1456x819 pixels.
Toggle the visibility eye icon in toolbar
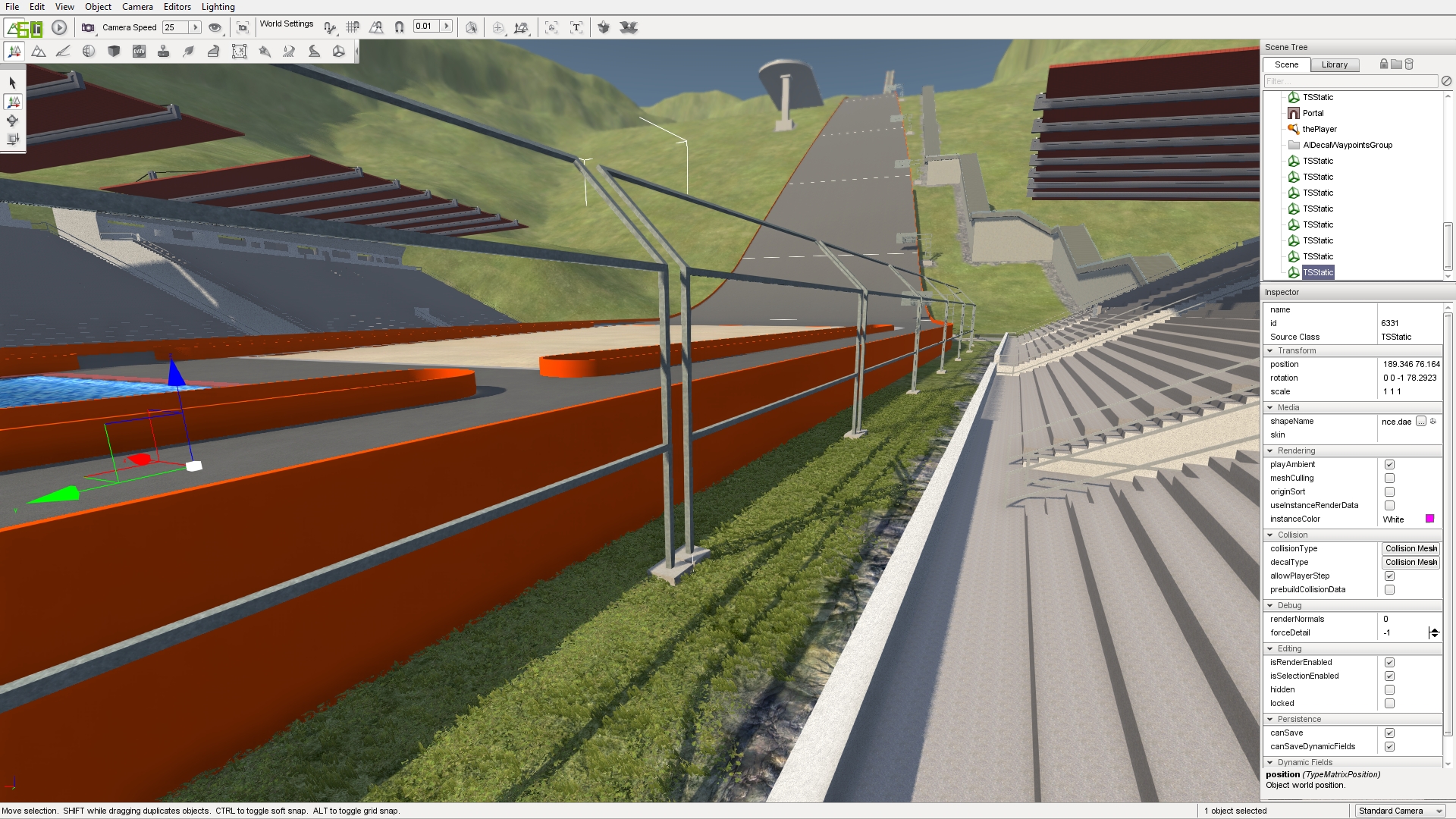tap(215, 28)
